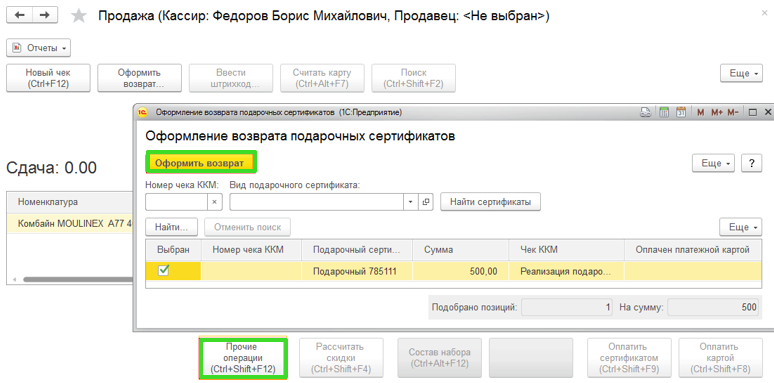Screen dimensions: 774x383
Task: Open the Отчеты dropdown menu
Action: click(39, 48)
